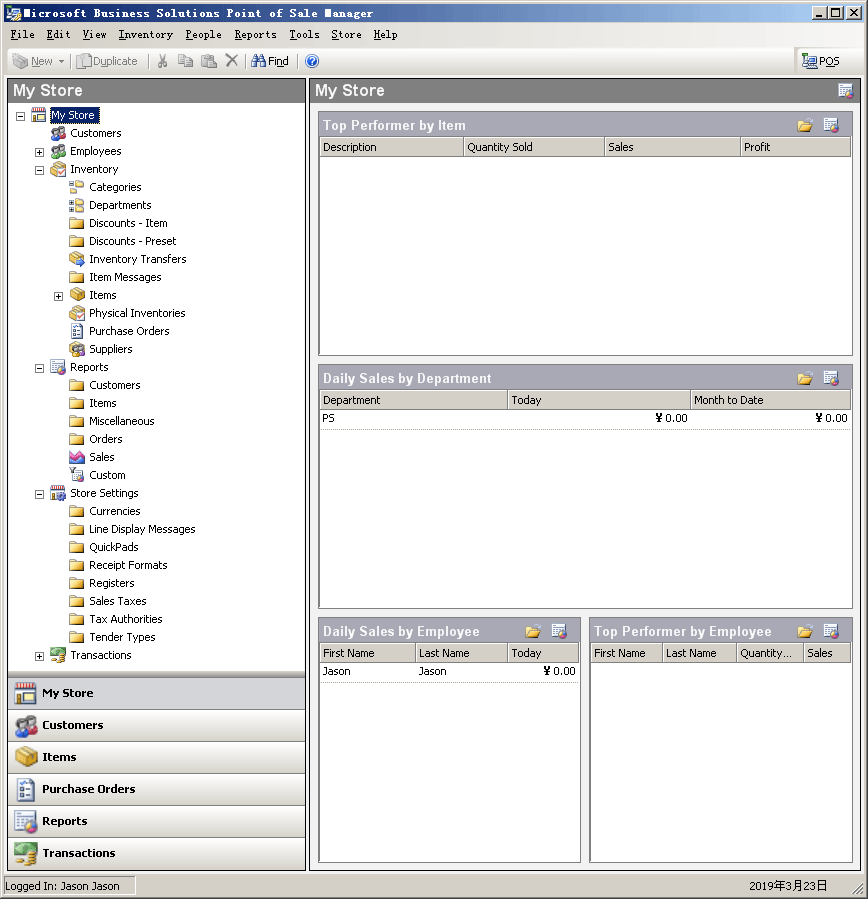
Task: Collapse the Inventory tree node
Action: click(40, 170)
